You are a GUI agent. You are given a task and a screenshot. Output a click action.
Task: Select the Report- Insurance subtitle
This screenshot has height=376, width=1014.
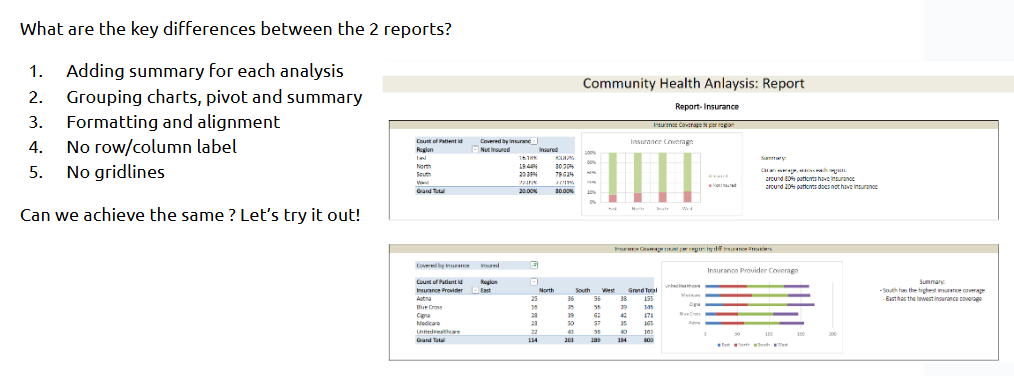[x=706, y=106]
